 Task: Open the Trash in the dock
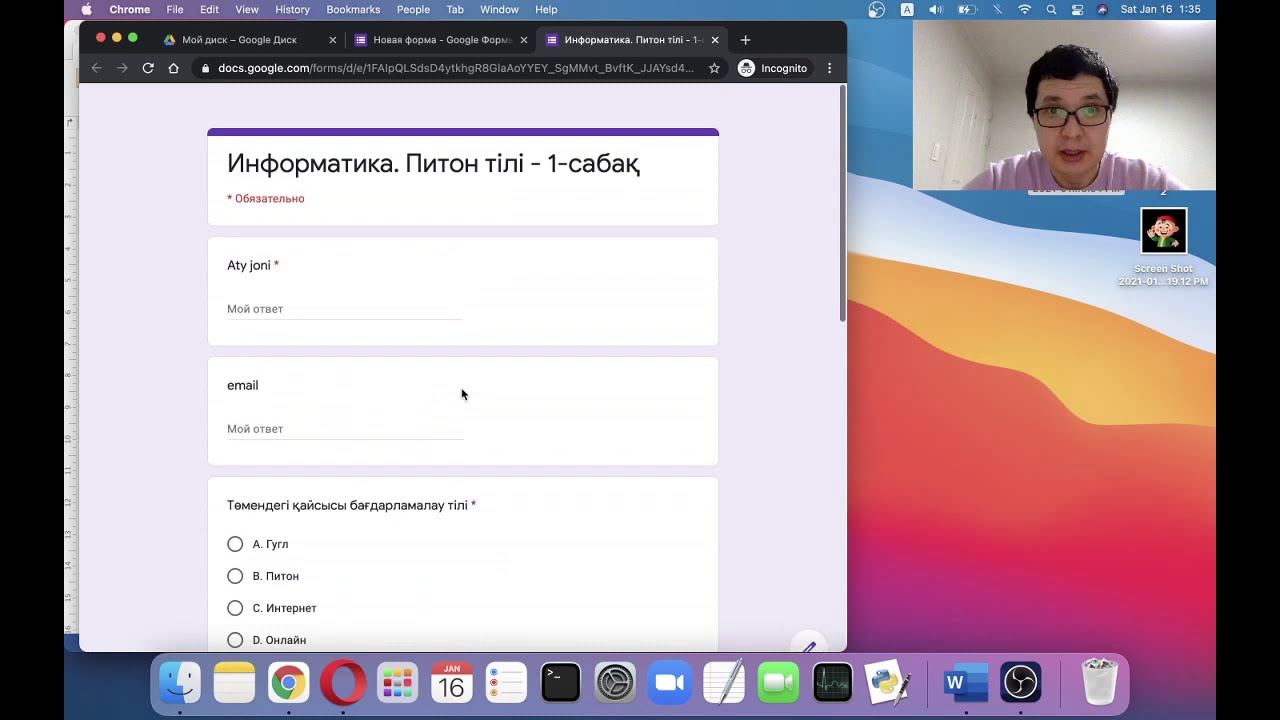(1100, 683)
